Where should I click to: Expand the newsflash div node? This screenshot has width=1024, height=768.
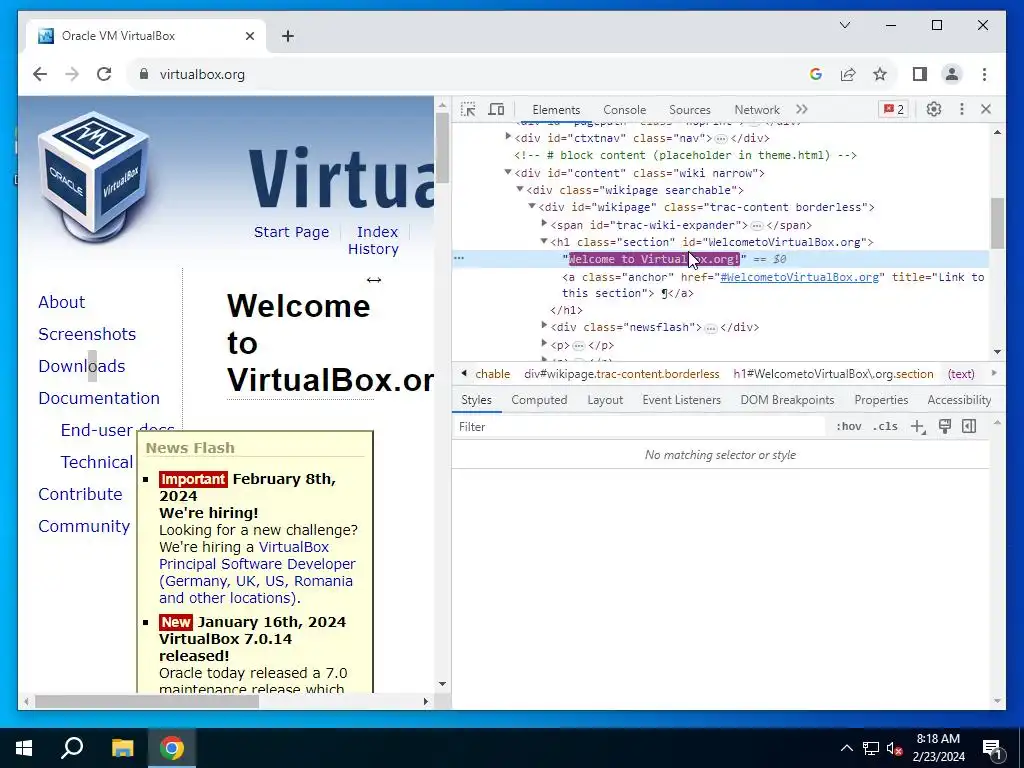(545, 326)
